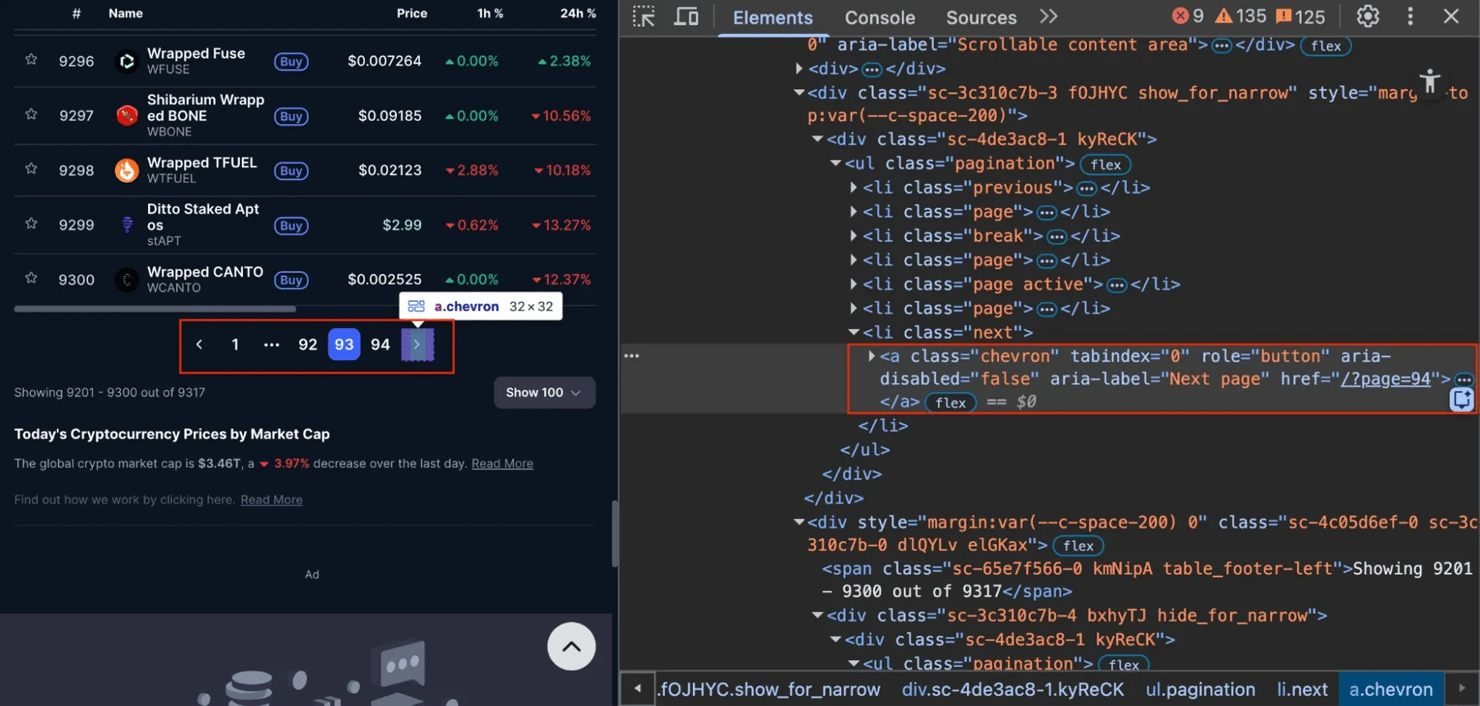Show more DevTools tabs chevron
The image size is (1480, 706).
pos(1048,17)
